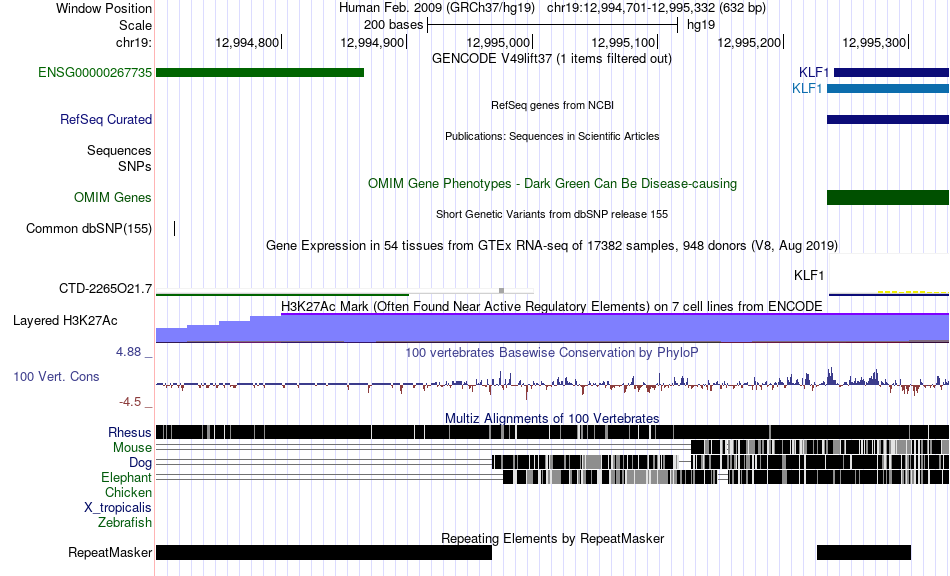Click the 4.88 conservation scale maximum
The height and width of the screenshot is (576, 950).
coord(128,352)
